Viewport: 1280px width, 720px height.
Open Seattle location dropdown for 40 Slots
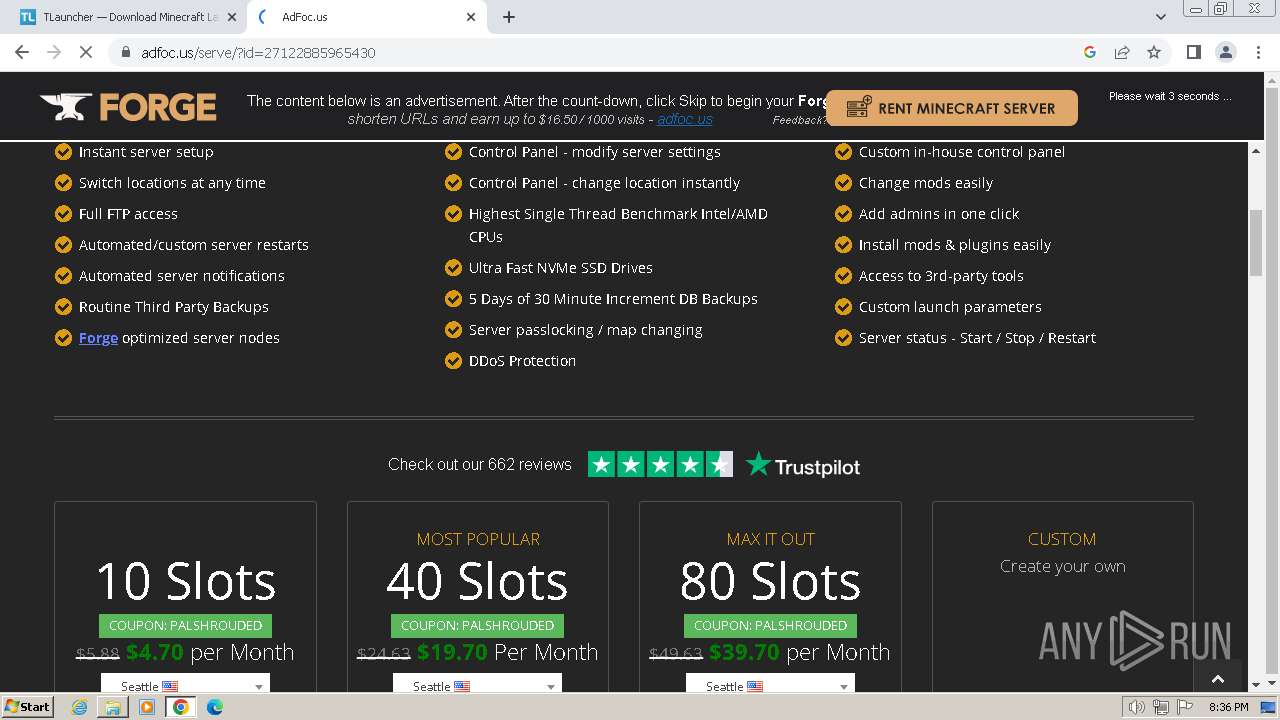[477, 685]
